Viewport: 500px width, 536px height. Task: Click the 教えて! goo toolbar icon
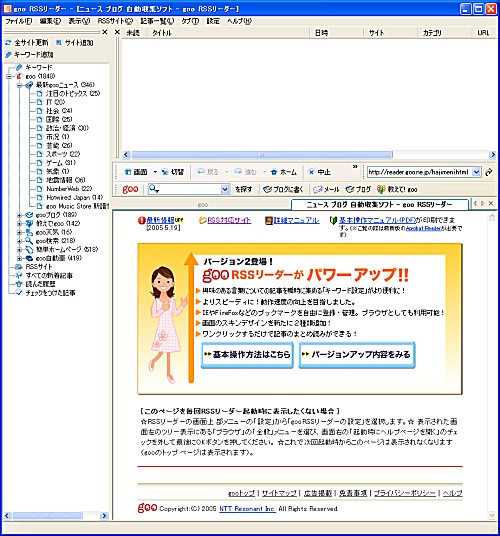(381, 189)
